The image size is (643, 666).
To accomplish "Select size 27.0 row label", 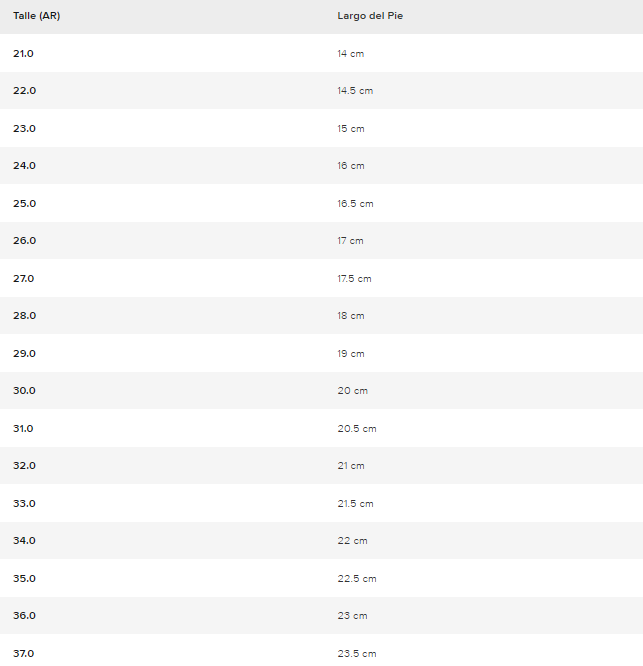I will [24, 278].
